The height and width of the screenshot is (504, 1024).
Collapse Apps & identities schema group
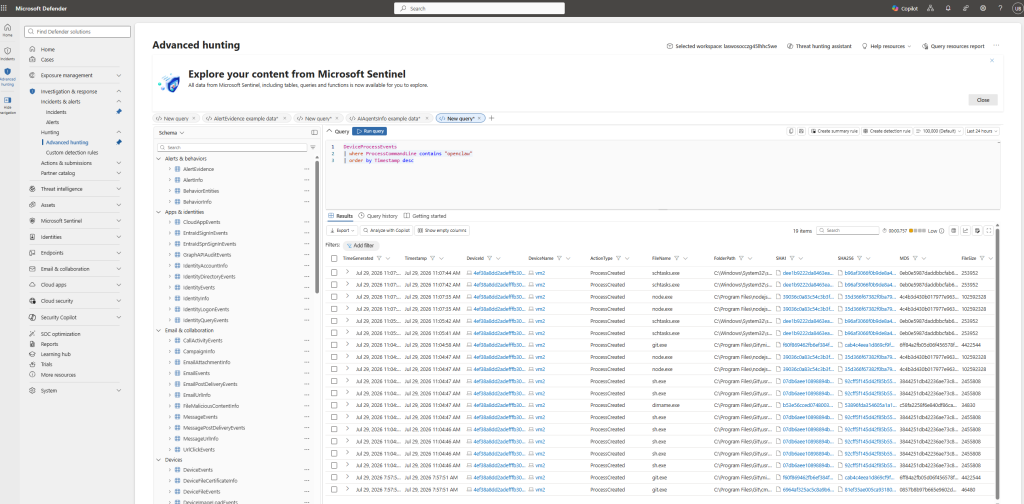point(159,212)
